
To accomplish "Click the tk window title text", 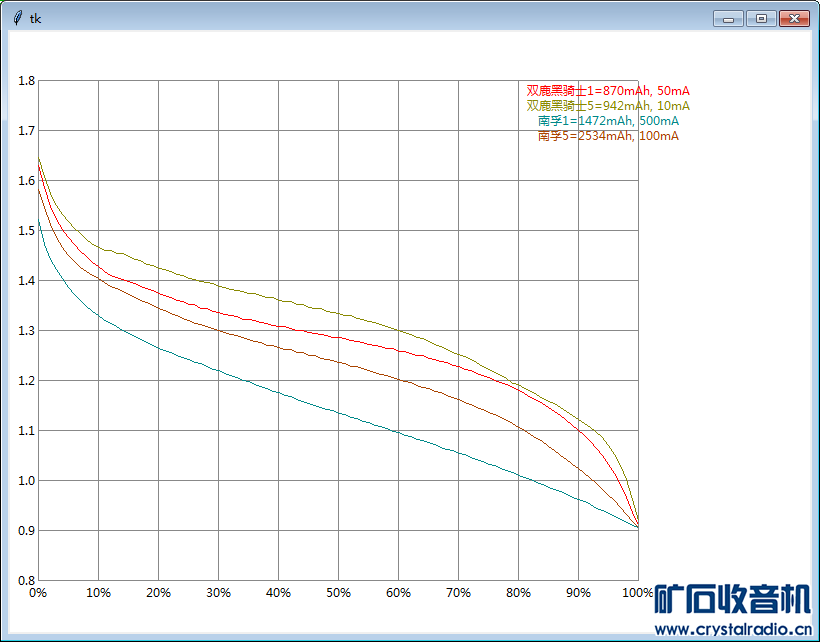I will 36,19.
